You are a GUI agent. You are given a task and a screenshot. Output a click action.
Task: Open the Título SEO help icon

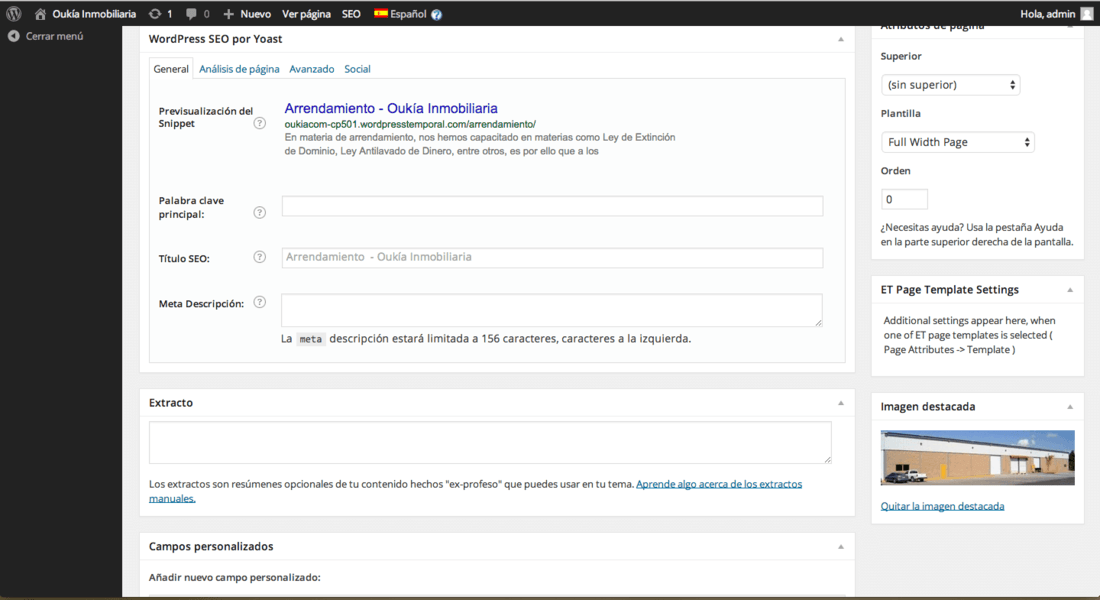coord(260,257)
